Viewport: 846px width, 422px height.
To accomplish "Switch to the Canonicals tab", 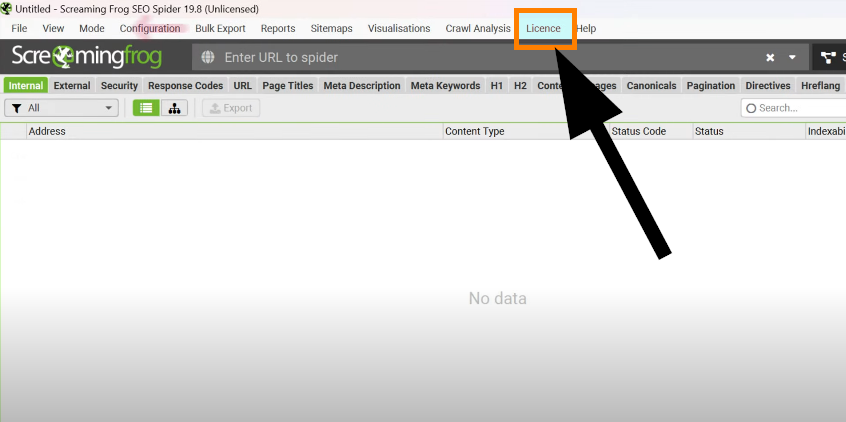I will [x=651, y=86].
